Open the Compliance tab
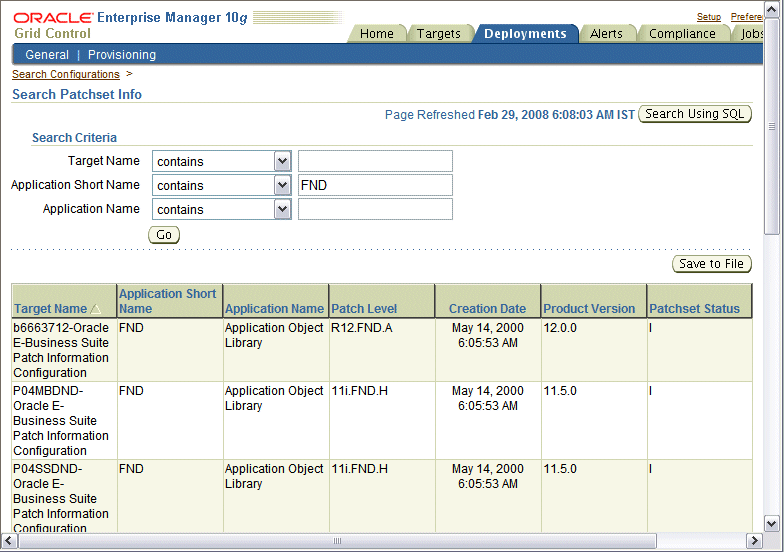784x552 pixels. (682, 34)
